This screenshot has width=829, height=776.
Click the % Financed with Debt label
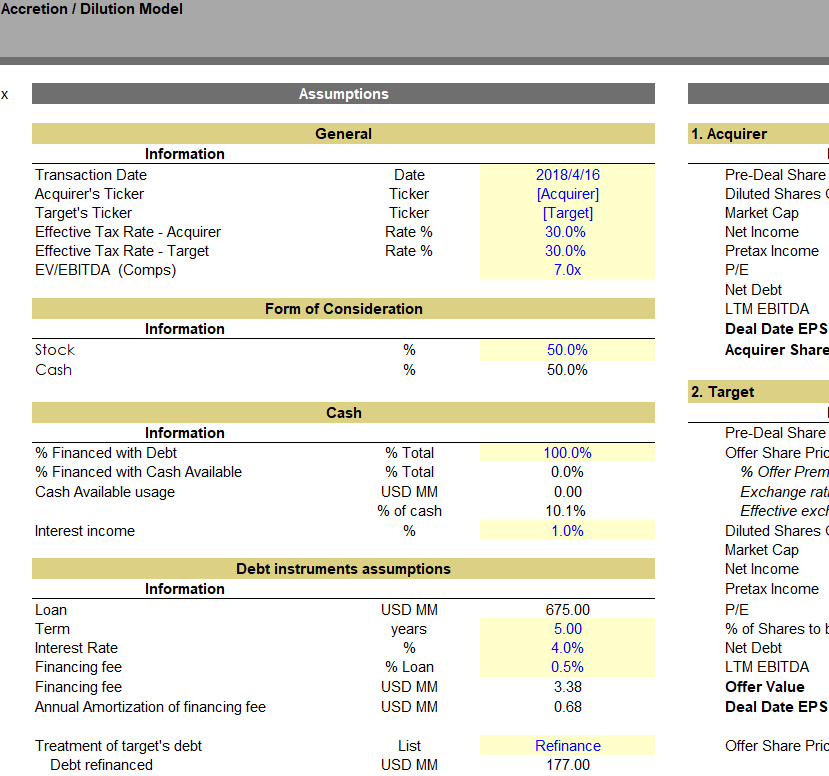[106, 453]
